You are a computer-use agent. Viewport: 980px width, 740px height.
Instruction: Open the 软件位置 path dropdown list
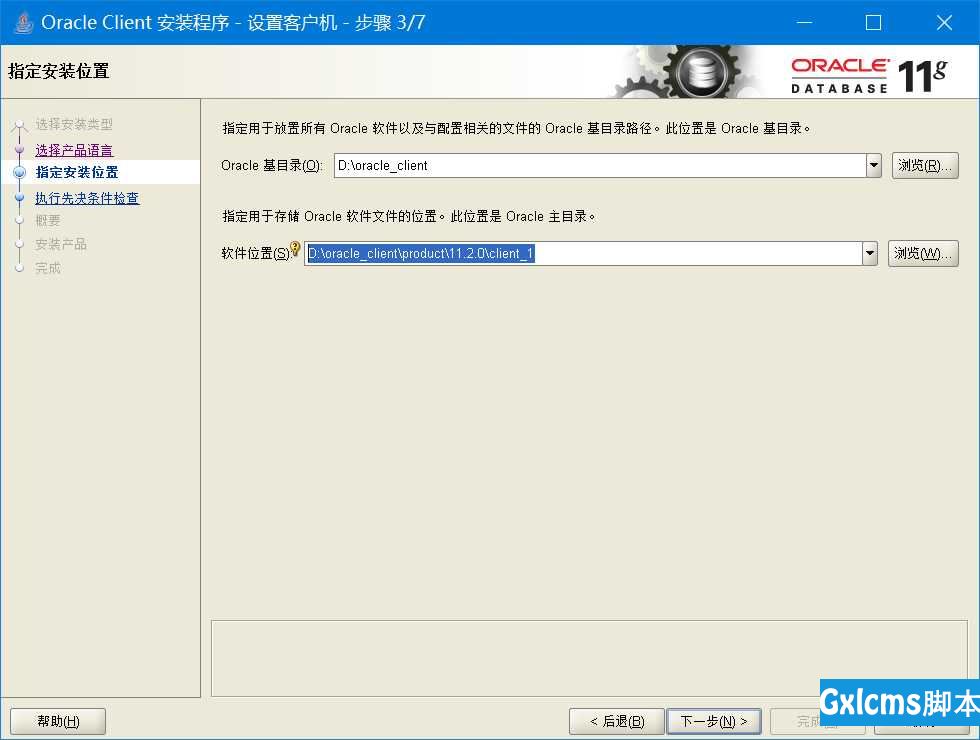pos(872,253)
